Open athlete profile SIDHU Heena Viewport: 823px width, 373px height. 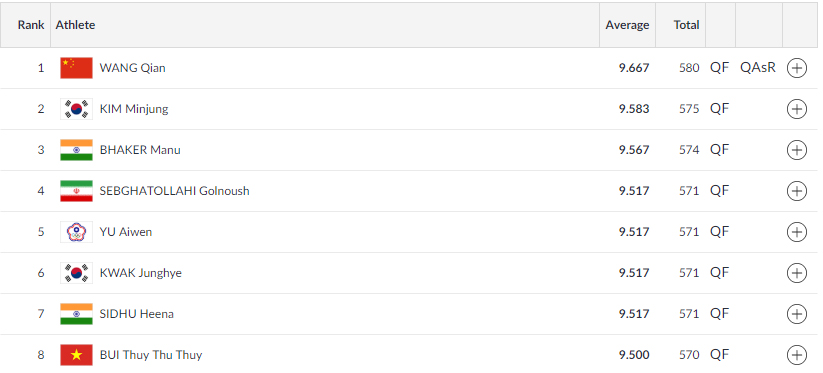point(136,314)
